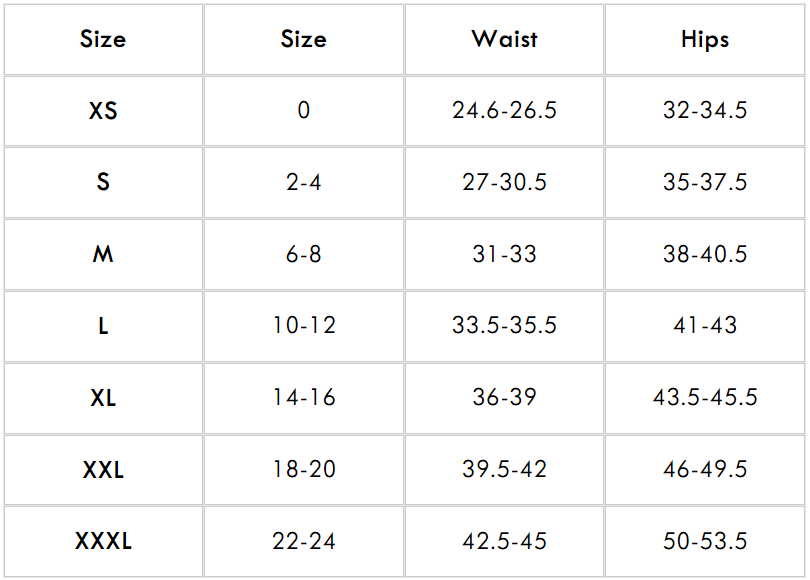
Task: Select the XXL size row label
Action: [x=103, y=469]
